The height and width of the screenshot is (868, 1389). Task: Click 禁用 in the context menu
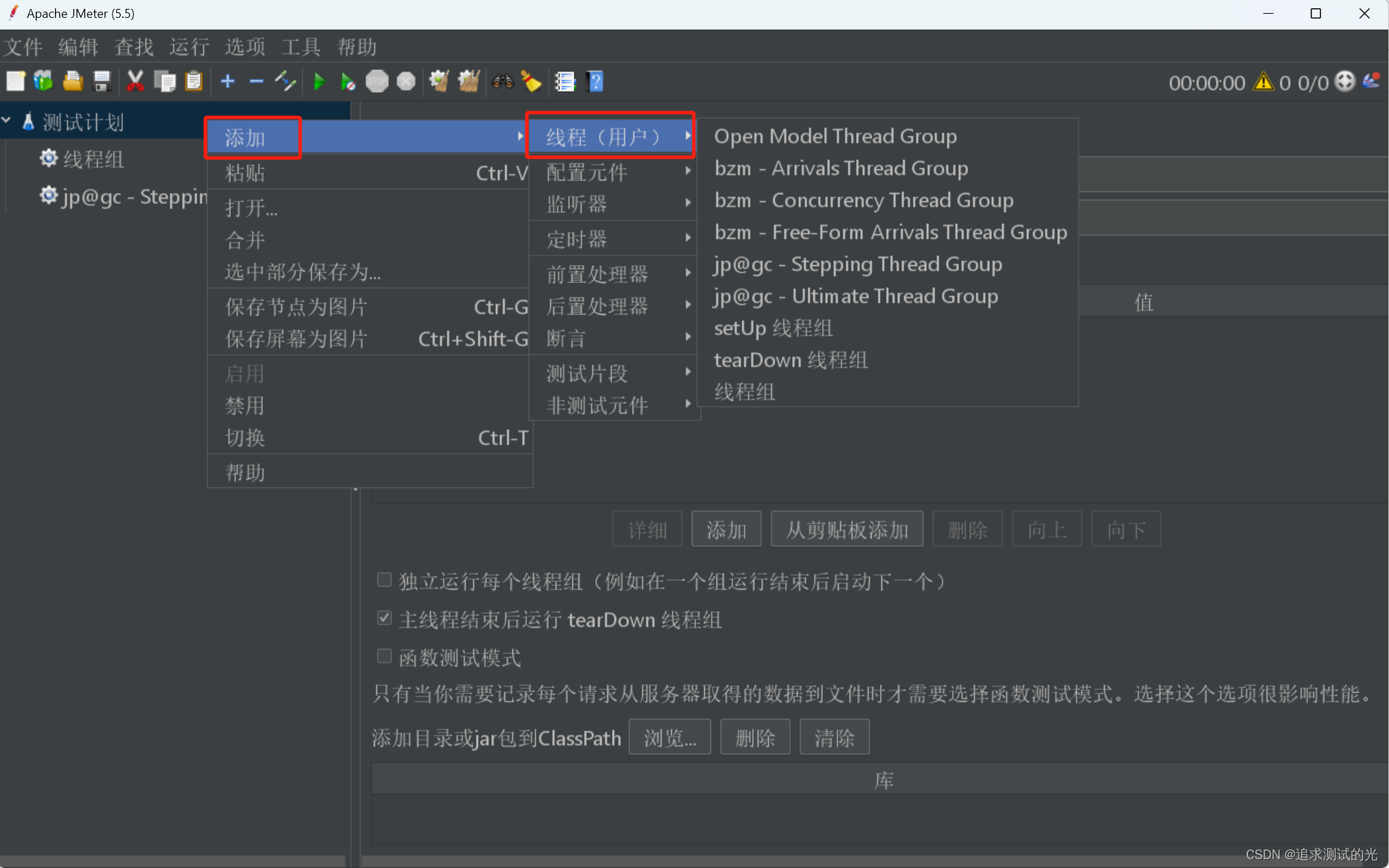[x=370, y=405]
